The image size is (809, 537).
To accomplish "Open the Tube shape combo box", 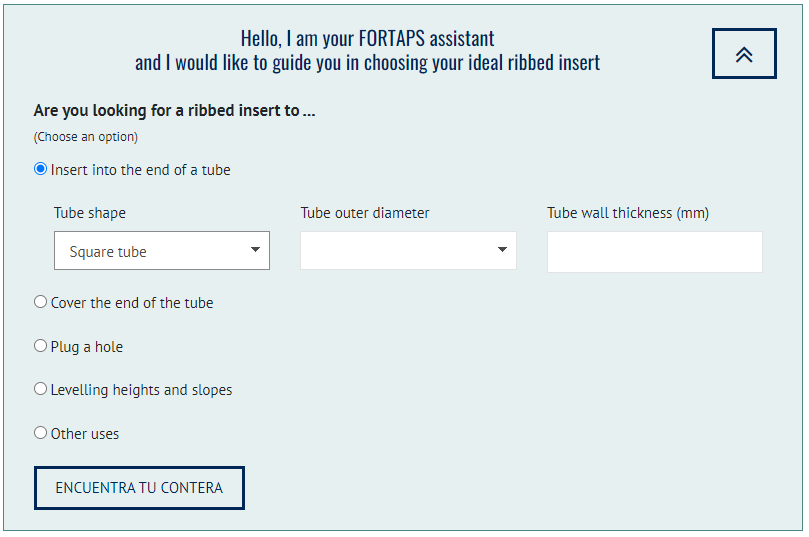I will pyautogui.click(x=161, y=251).
